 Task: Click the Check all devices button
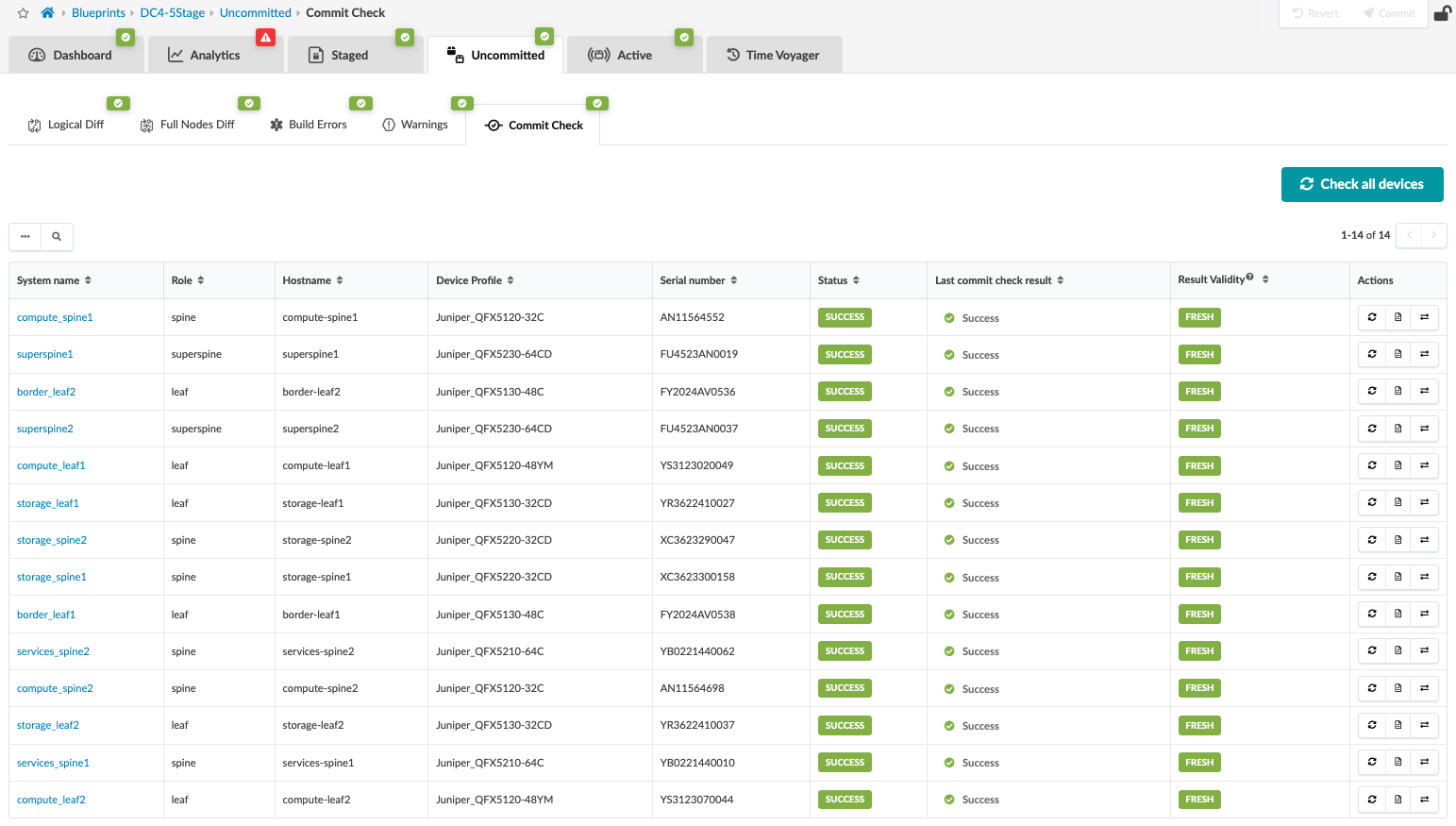pos(1362,184)
